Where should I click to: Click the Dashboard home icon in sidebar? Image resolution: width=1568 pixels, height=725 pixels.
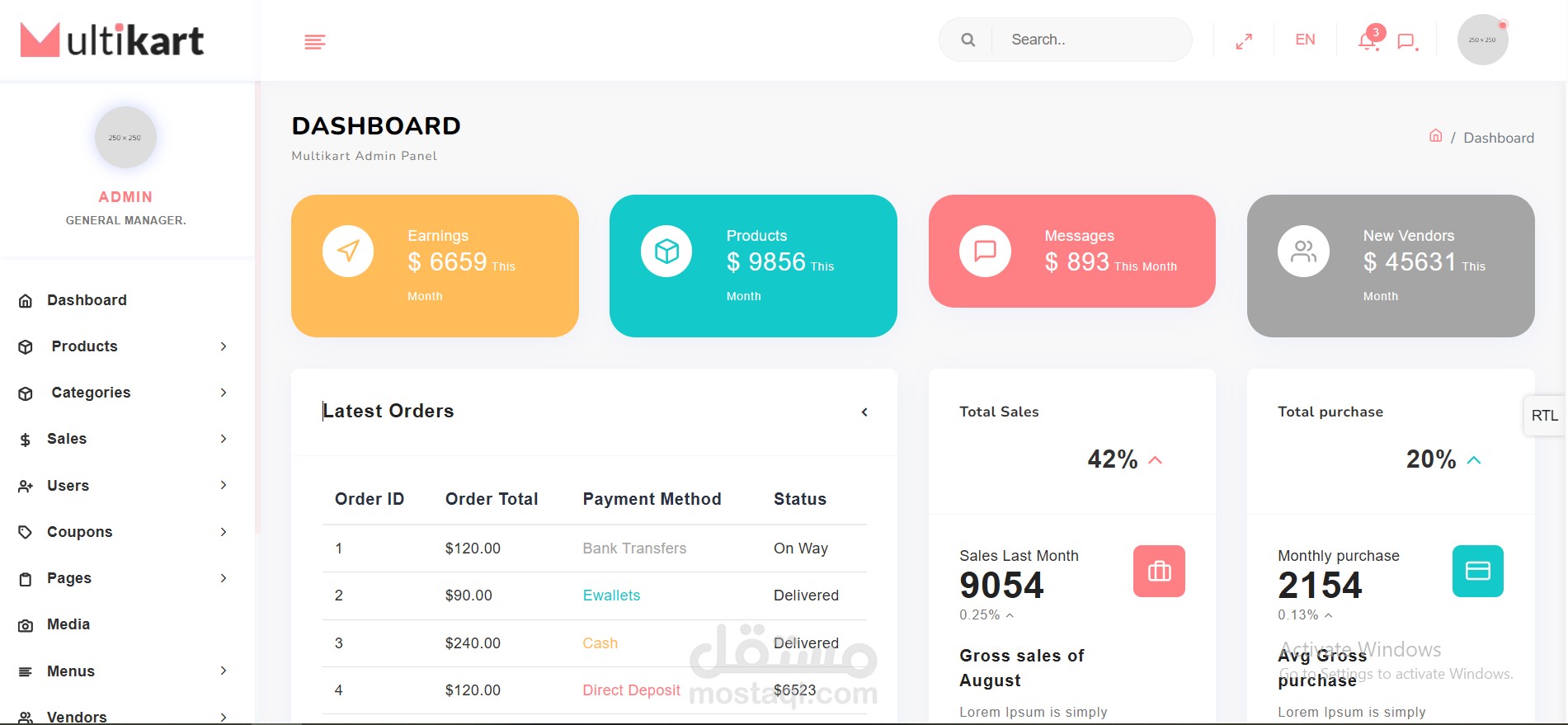coord(26,301)
